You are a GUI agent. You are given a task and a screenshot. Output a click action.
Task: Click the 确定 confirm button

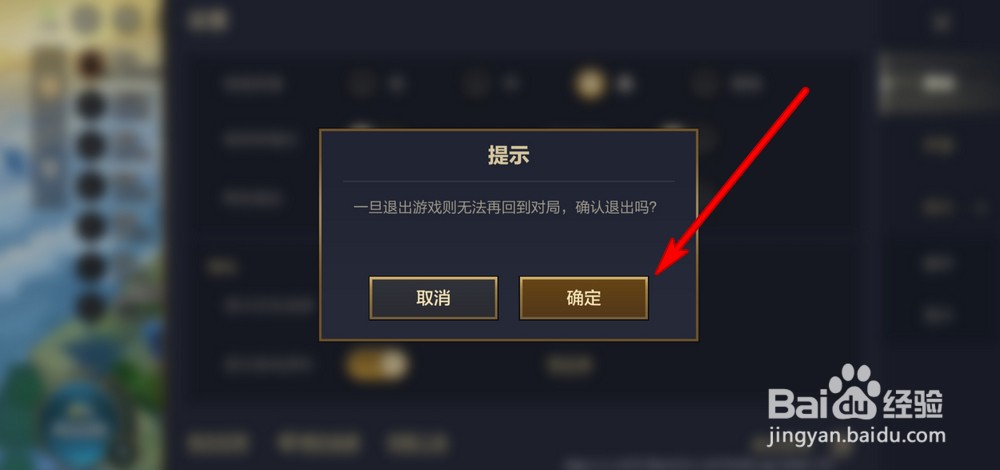tap(584, 298)
